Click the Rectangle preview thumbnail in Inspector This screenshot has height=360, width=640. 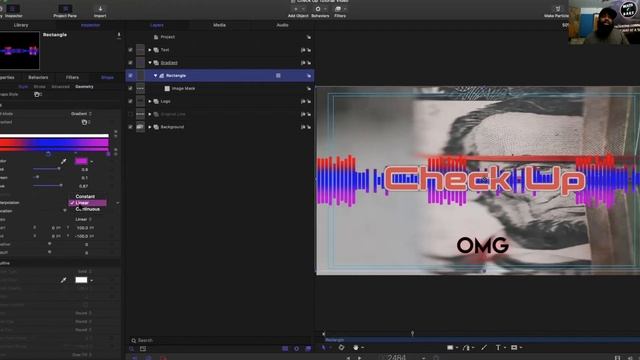pyautogui.click(x=20, y=51)
